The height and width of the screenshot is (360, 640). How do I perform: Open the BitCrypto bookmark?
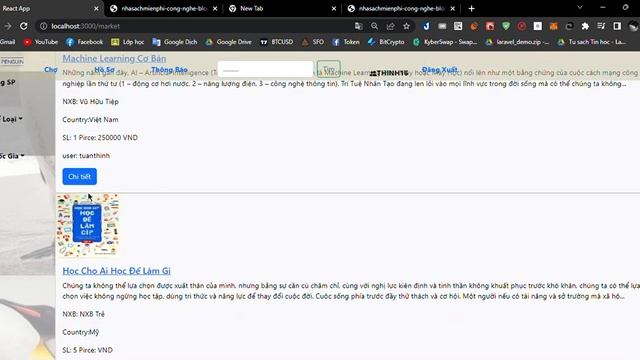[386, 42]
